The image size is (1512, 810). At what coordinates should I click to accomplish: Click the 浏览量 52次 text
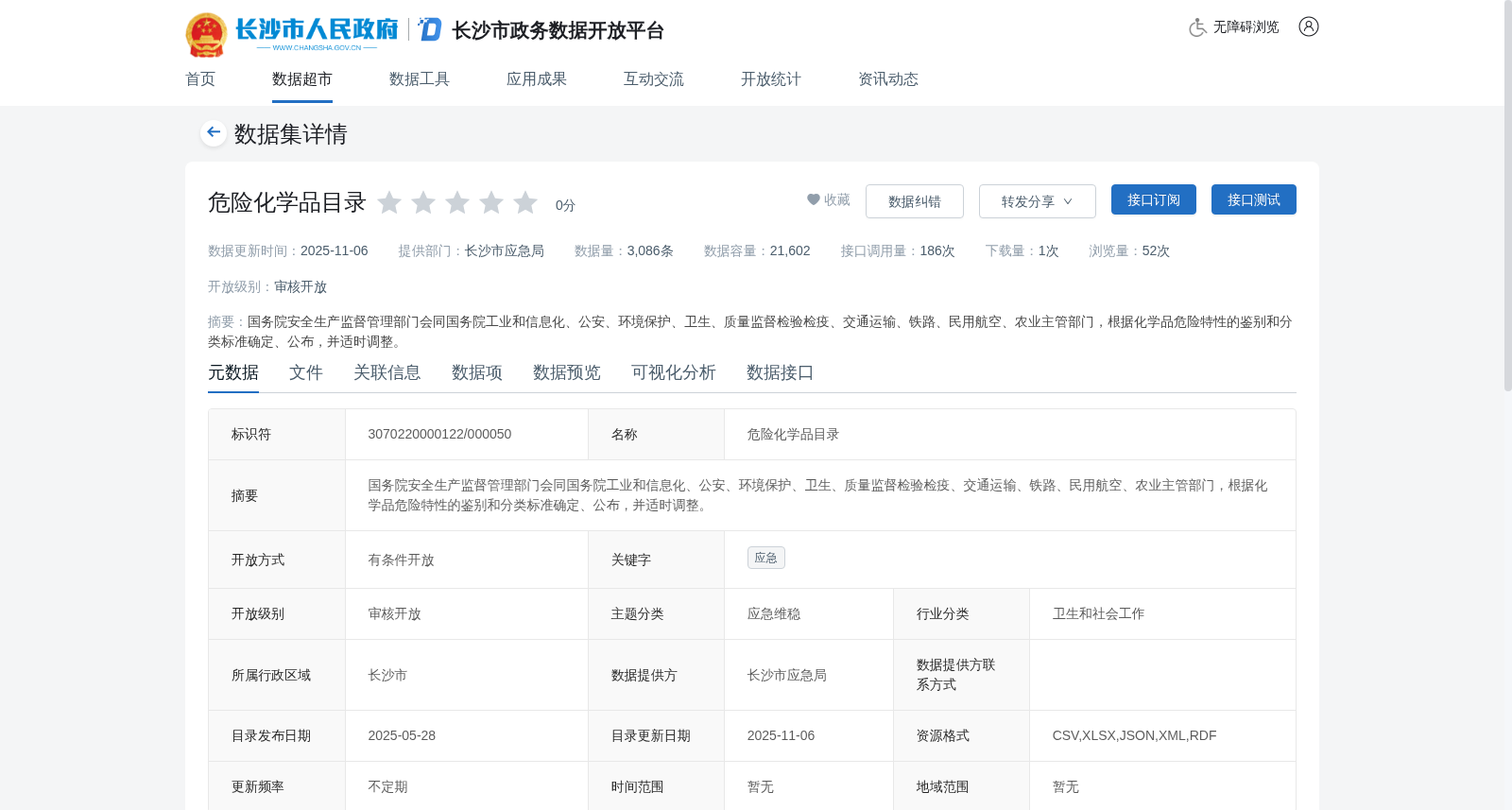click(x=1129, y=250)
